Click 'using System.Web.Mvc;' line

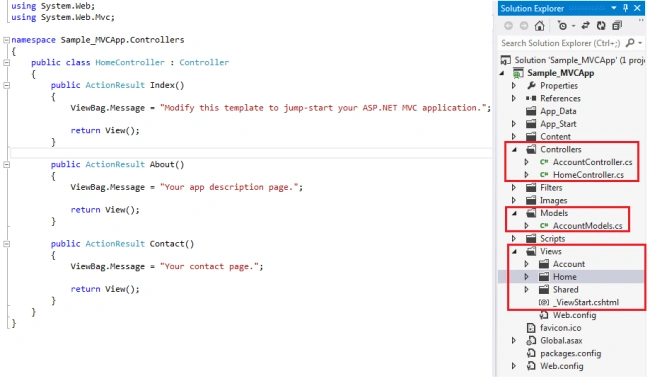tap(63, 17)
